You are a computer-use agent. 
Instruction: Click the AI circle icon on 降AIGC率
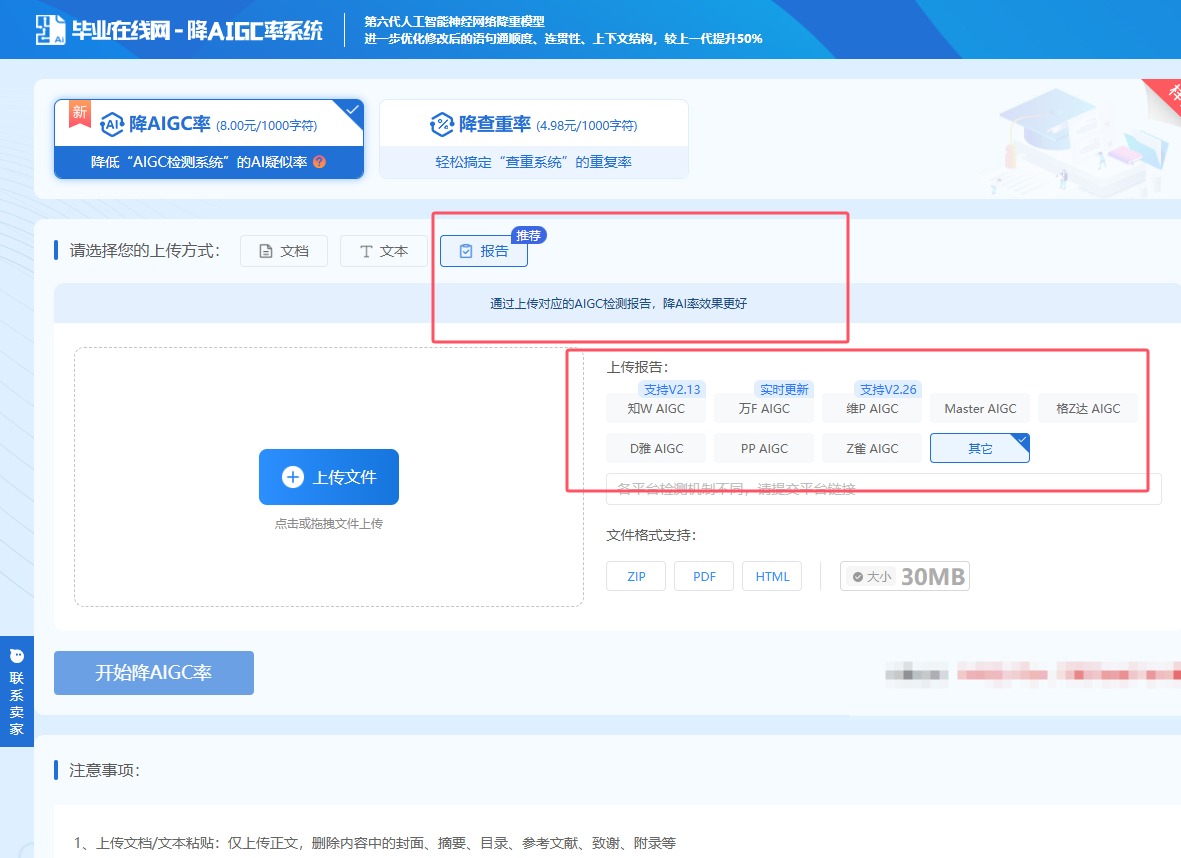[x=110, y=123]
